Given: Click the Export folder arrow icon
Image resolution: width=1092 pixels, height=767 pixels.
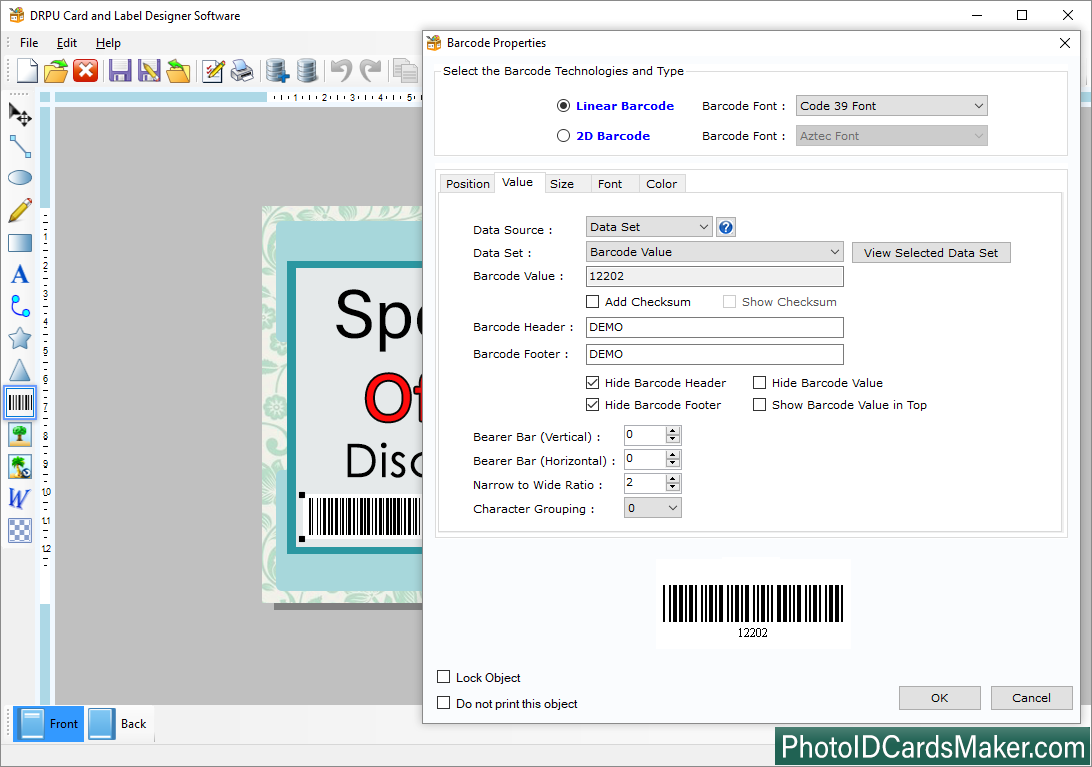Looking at the screenshot, I should pyautogui.click(x=178, y=70).
